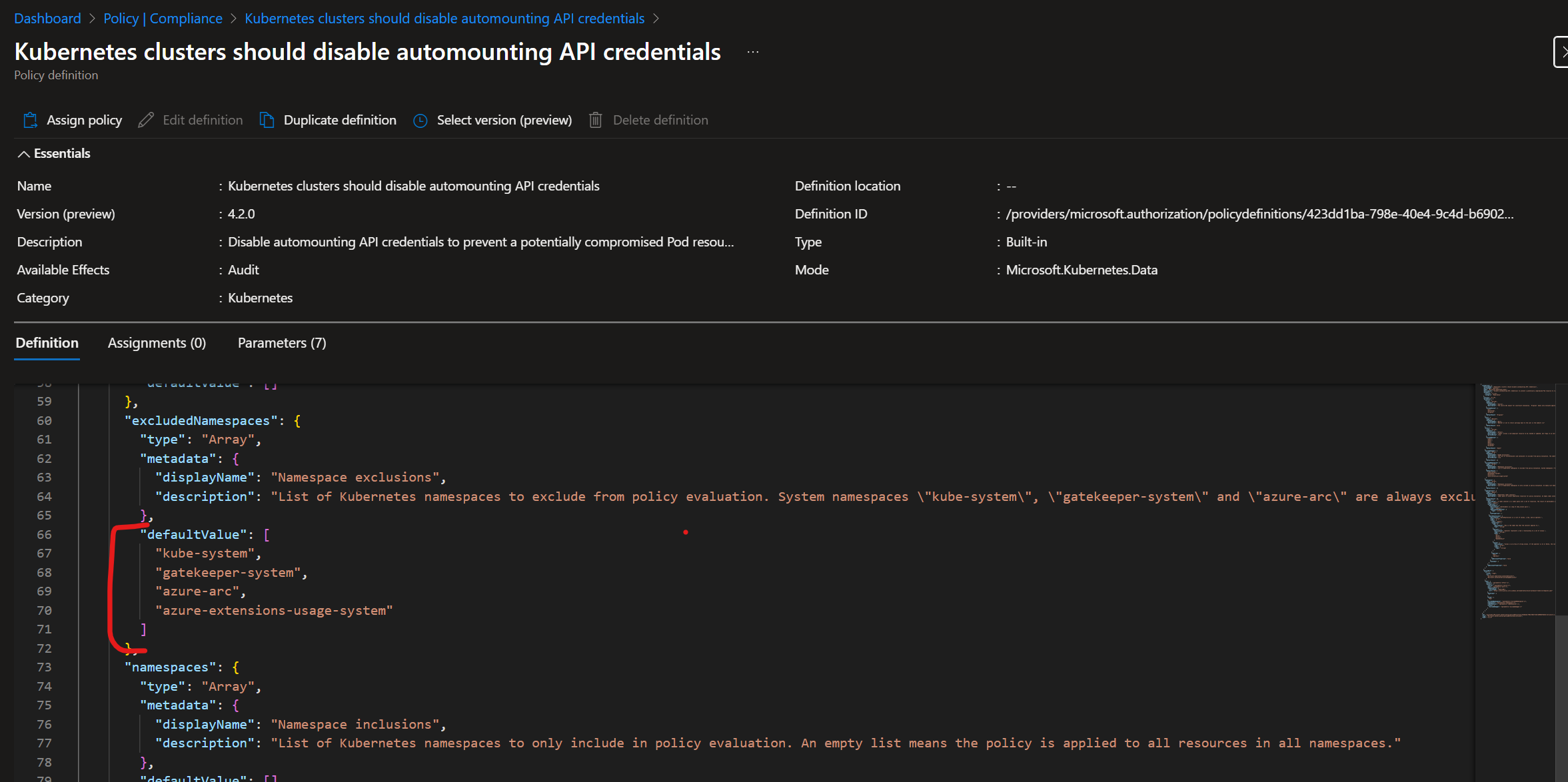1568x782 pixels.
Task: Click the Kubernetes category value
Action: 260,298
